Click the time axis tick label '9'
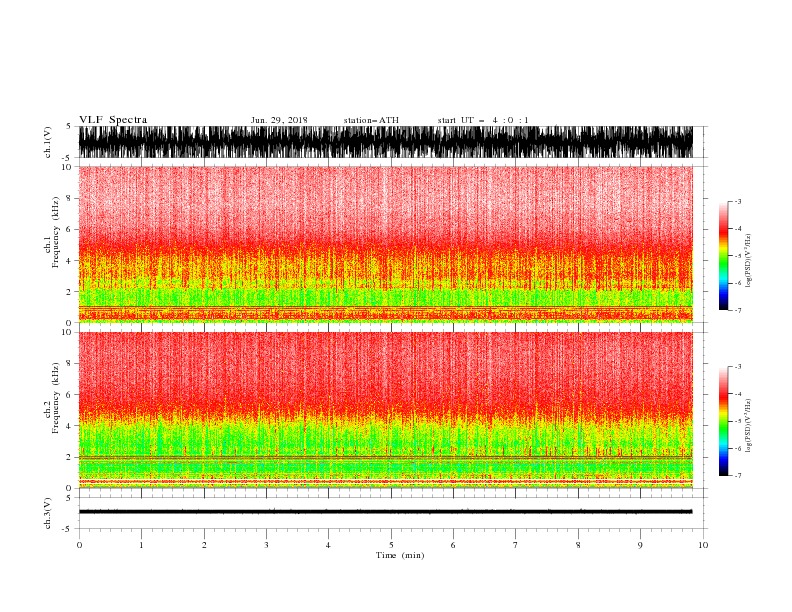Image resolution: width=792 pixels, height=612 pixels. (x=640, y=545)
